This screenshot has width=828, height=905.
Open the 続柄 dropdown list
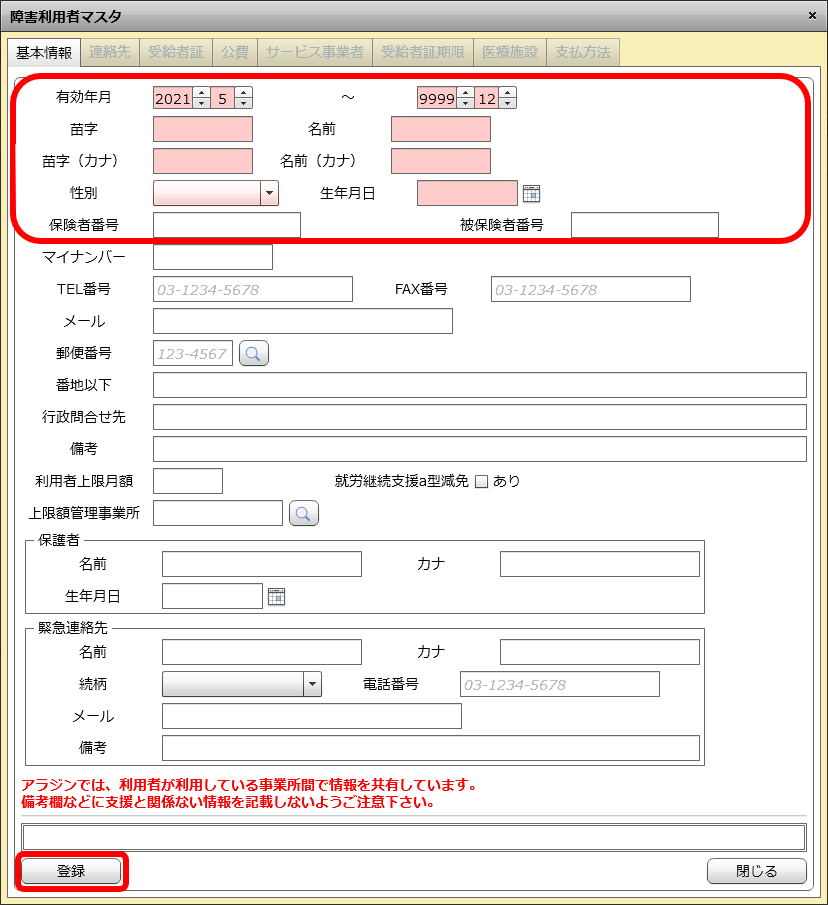[313, 684]
